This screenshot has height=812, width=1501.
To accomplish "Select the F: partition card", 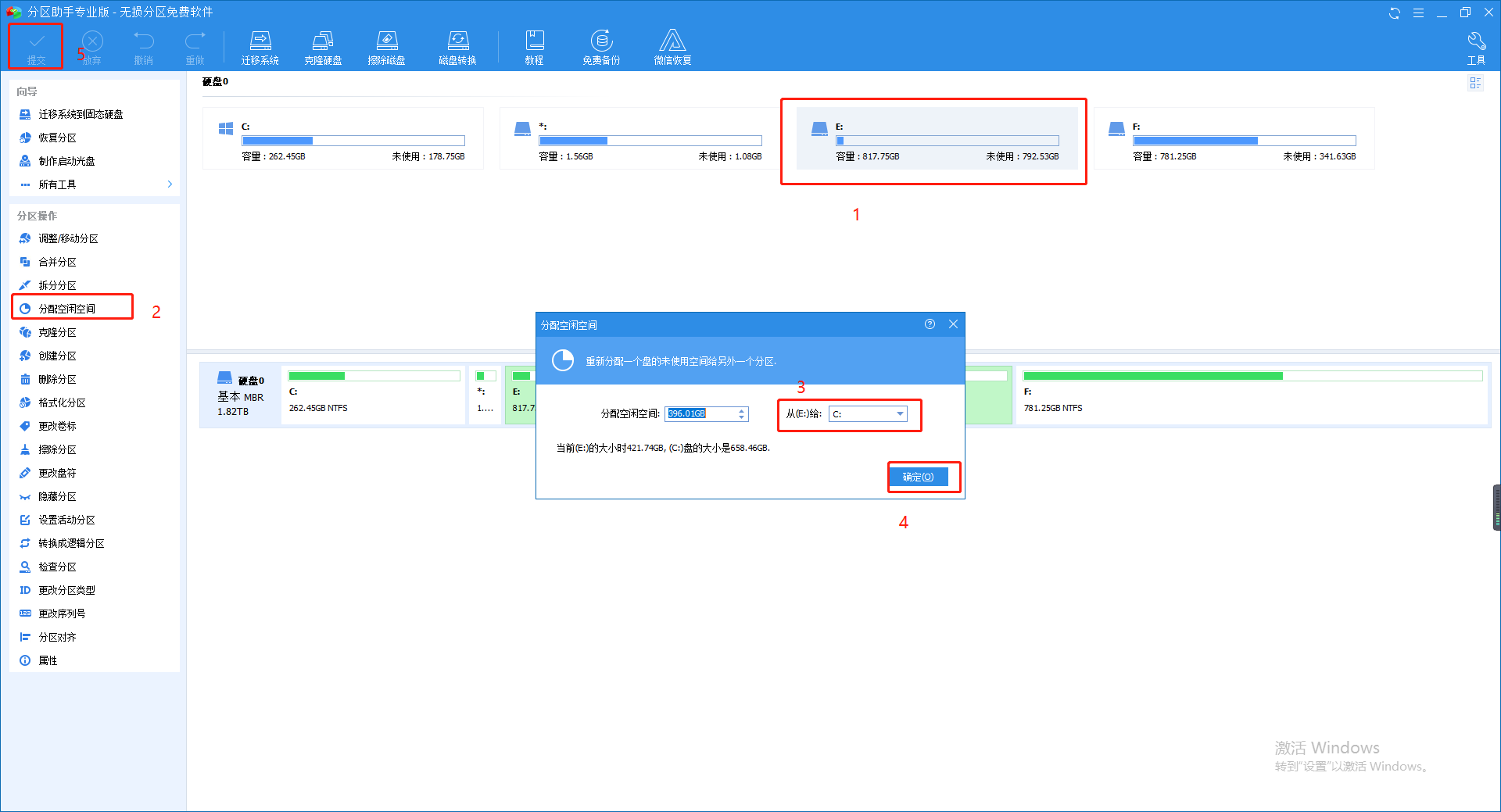I will [1234, 138].
